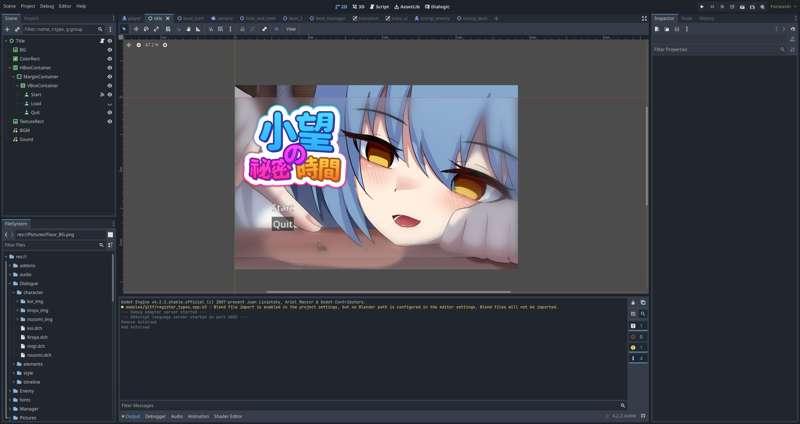Click the stop running project icon
The height and width of the screenshot is (424, 800).
coord(722,7)
